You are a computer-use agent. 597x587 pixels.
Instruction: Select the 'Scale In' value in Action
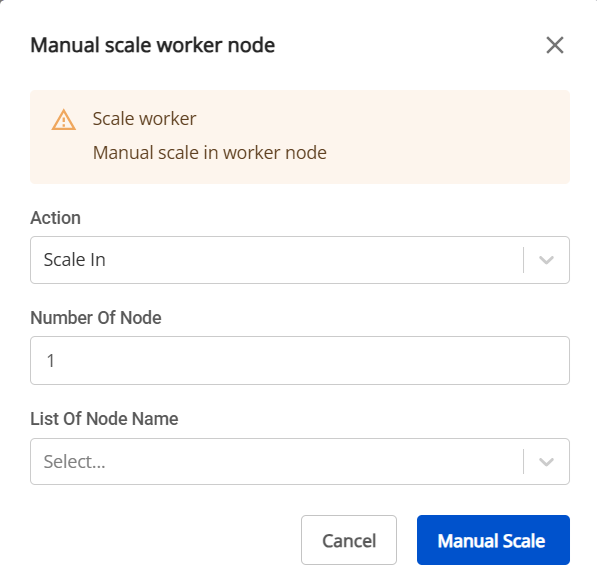(x=75, y=260)
